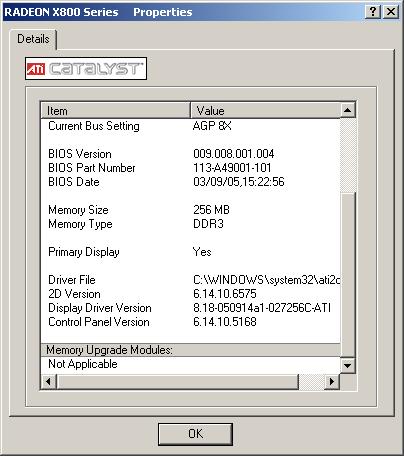This screenshot has height=456, width=404.
Task: Select the BIOS Version row
Action: pyautogui.click(x=190, y=154)
